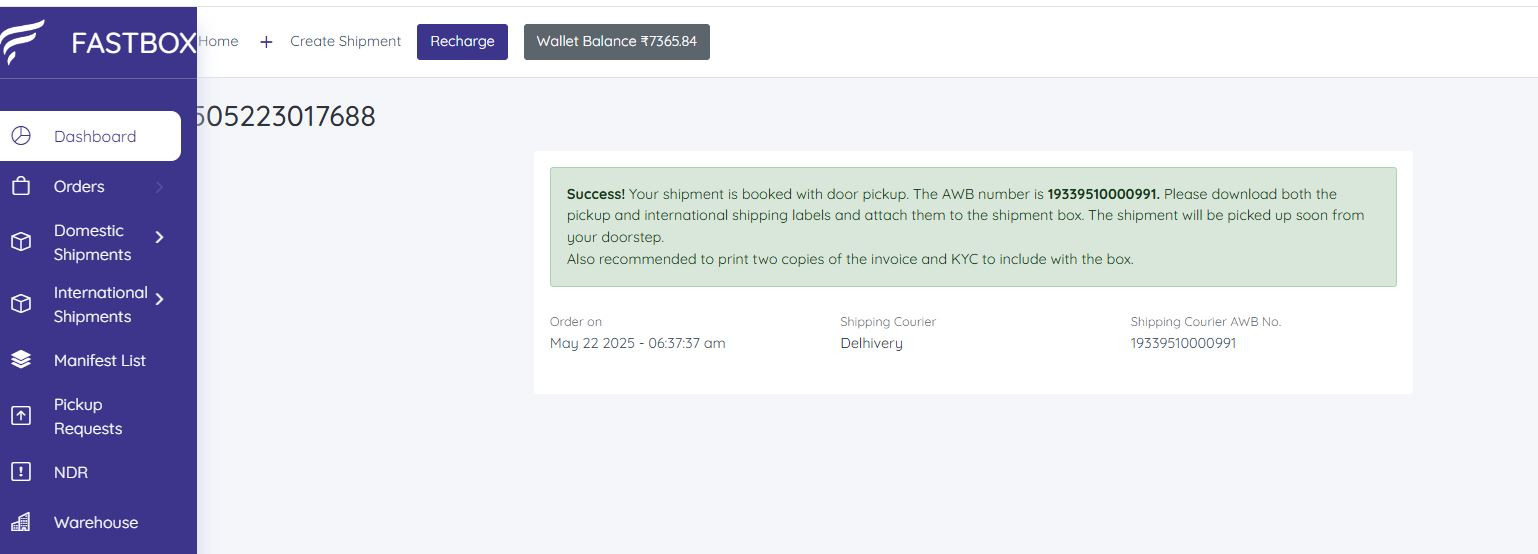This screenshot has width=1538, height=554.
Task: Expand the International Shipments chevron
Action: [x=160, y=298]
